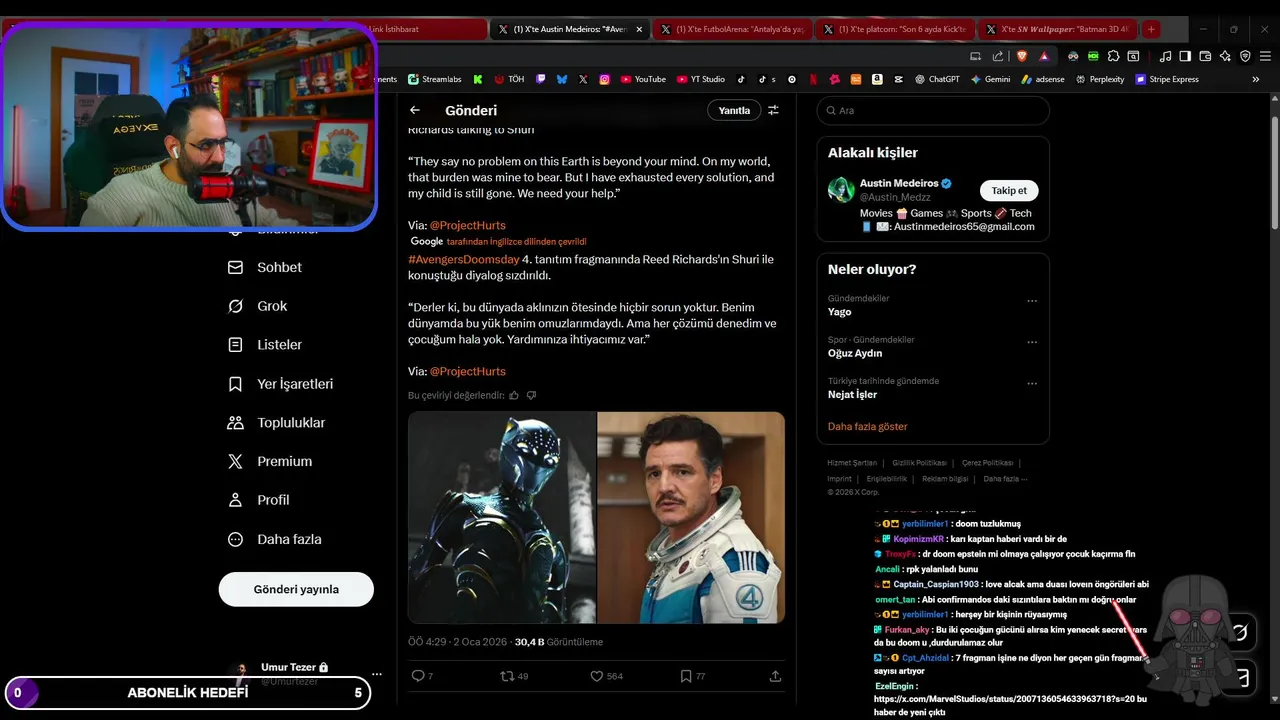Open the reply sorting filter icon
This screenshot has height=720, width=1280.
(x=773, y=110)
